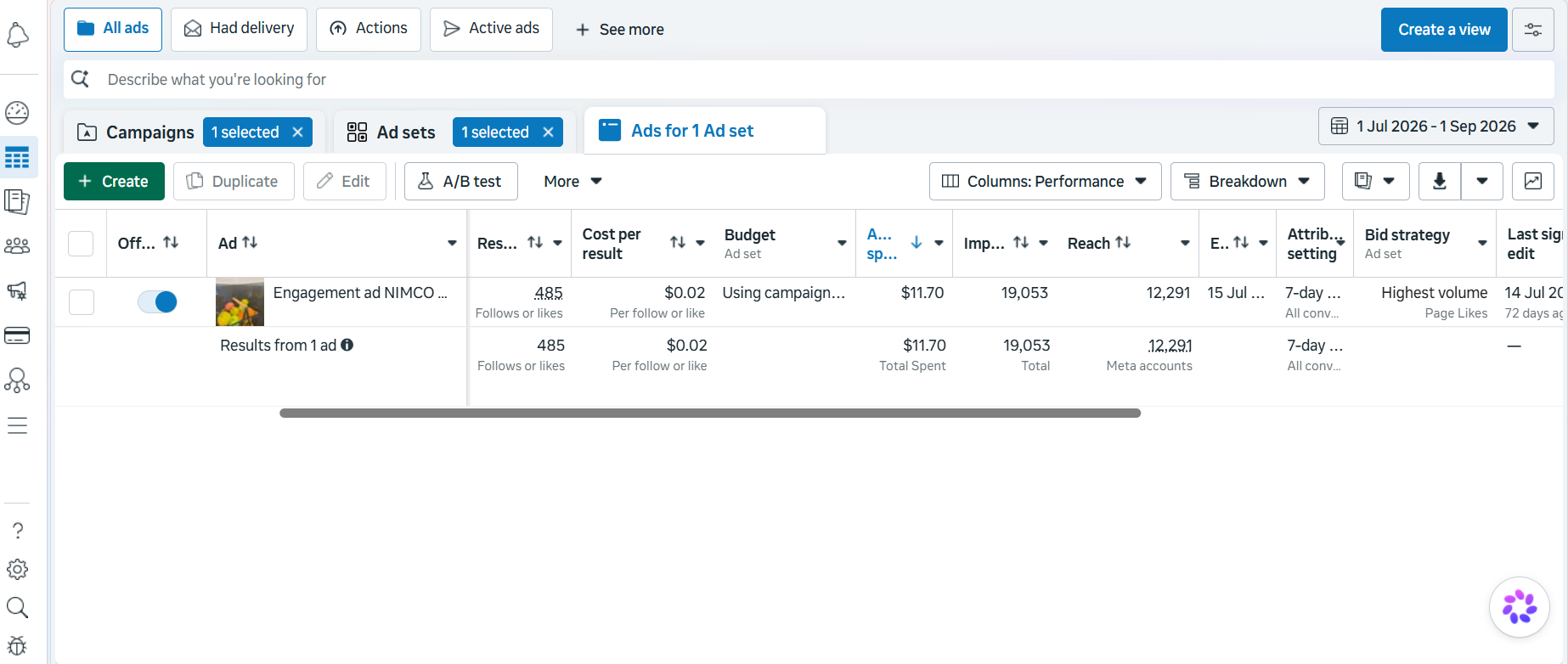1568x664 pixels.
Task: Open Ads reporting notebook icon
Action: click(17, 202)
